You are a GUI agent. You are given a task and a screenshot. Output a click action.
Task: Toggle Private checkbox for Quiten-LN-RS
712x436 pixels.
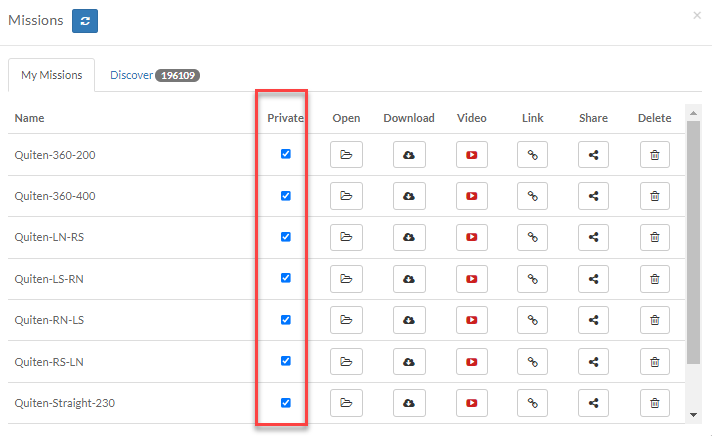[x=286, y=237]
